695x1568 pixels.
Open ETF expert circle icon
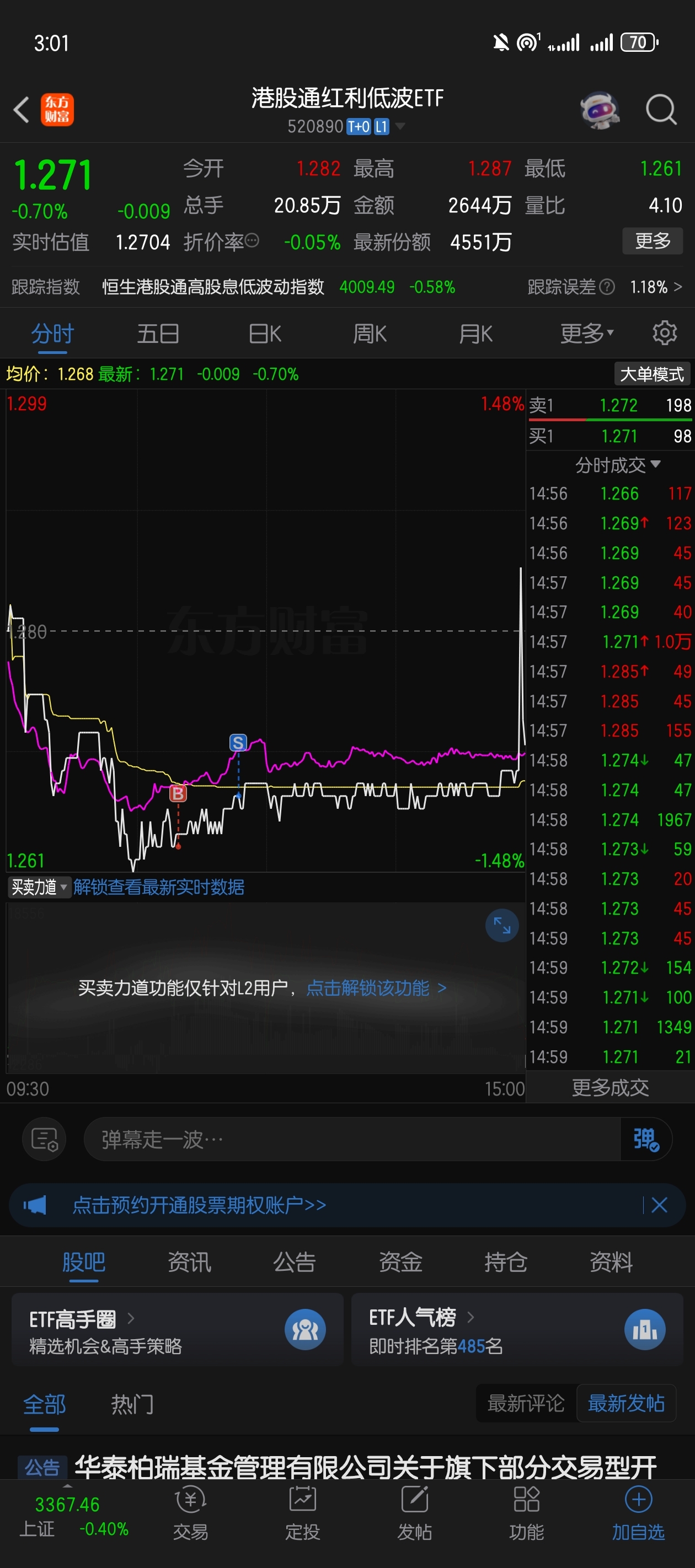305,1329
